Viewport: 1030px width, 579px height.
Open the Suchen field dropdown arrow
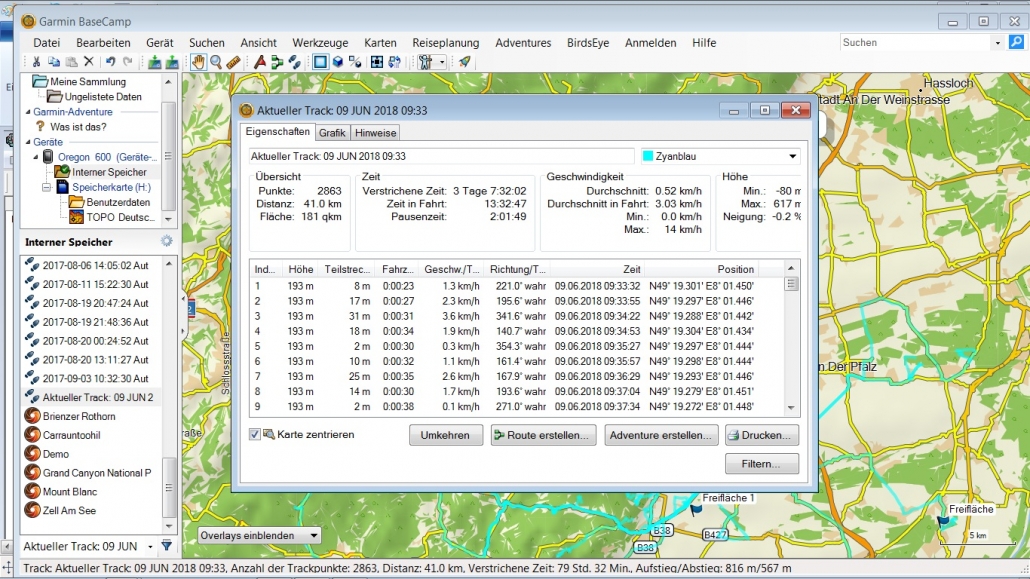coord(997,43)
